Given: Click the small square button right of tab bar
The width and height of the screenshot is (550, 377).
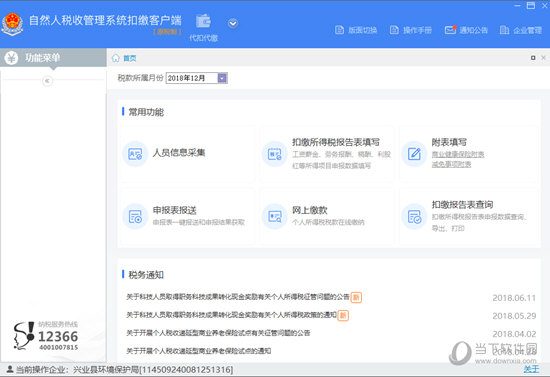Looking at the screenshot, I should (x=533, y=58).
